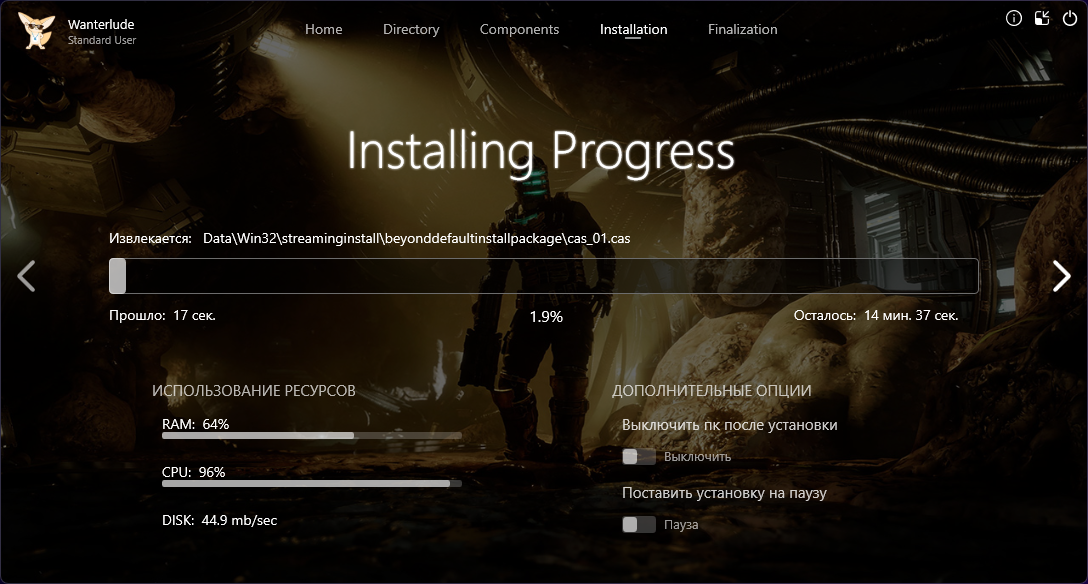Switch to the Directory tab

(411, 29)
